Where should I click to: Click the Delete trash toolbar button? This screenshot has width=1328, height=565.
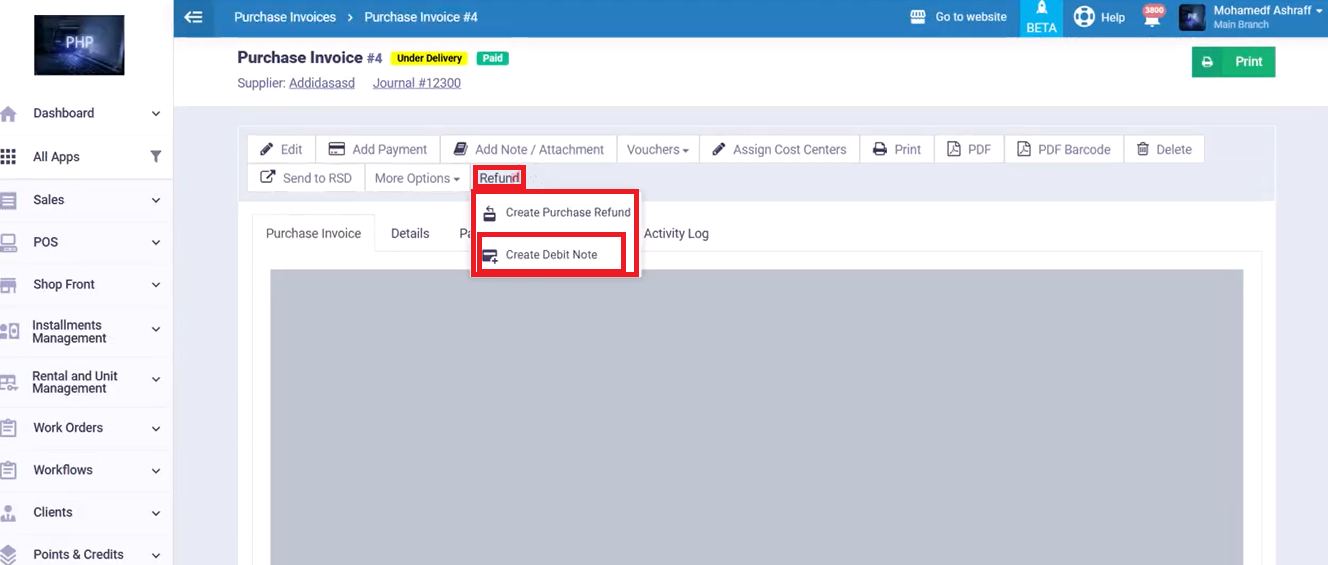(1163, 149)
